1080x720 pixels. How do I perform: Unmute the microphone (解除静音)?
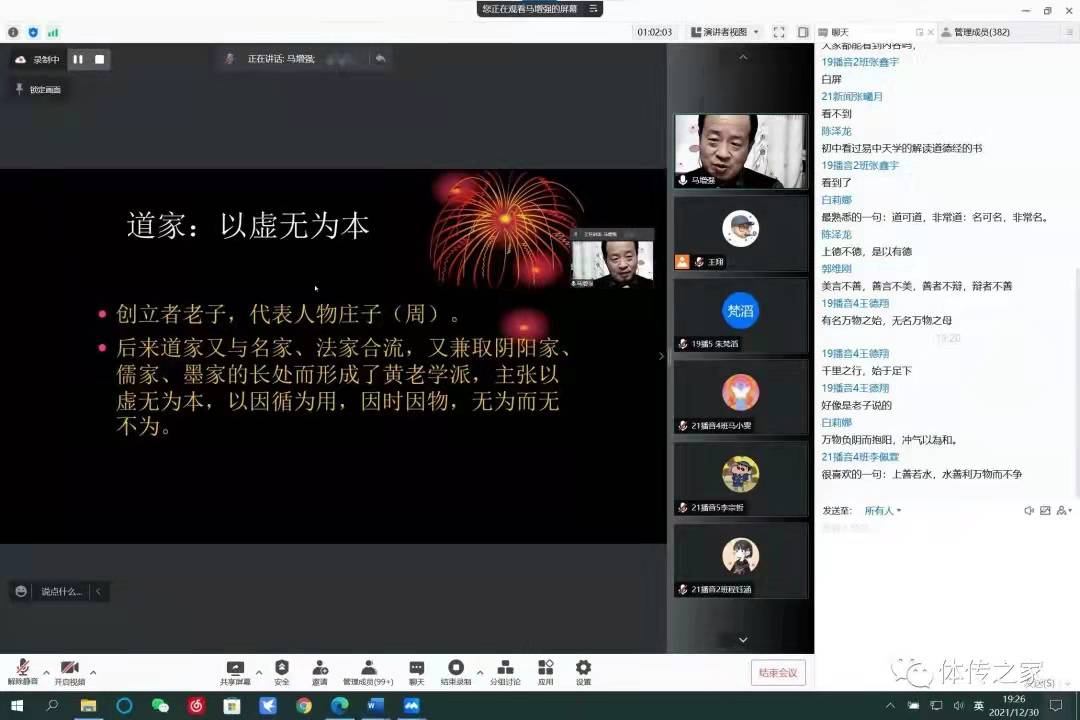22,670
